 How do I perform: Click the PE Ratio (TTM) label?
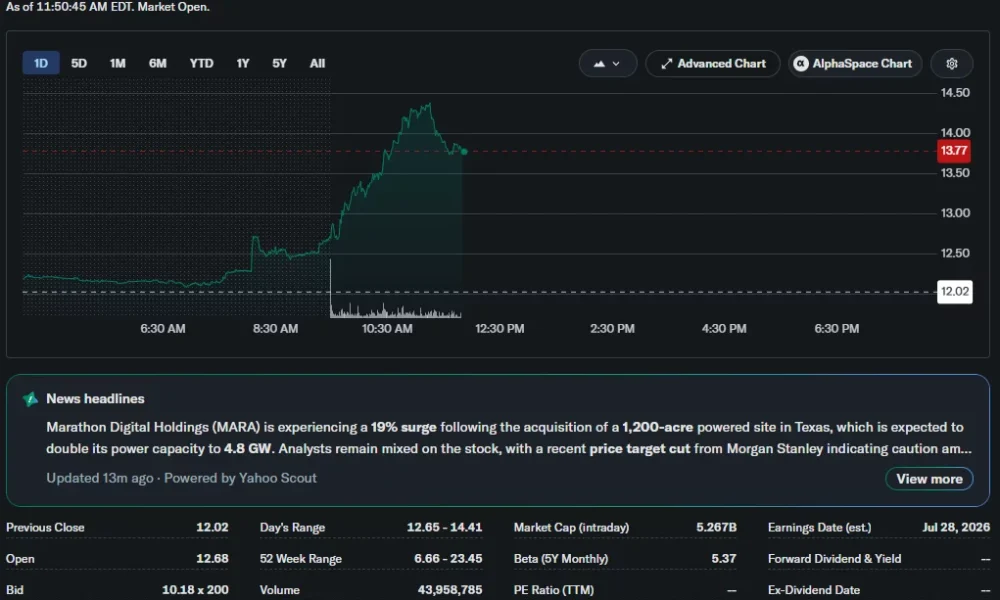[554, 590]
